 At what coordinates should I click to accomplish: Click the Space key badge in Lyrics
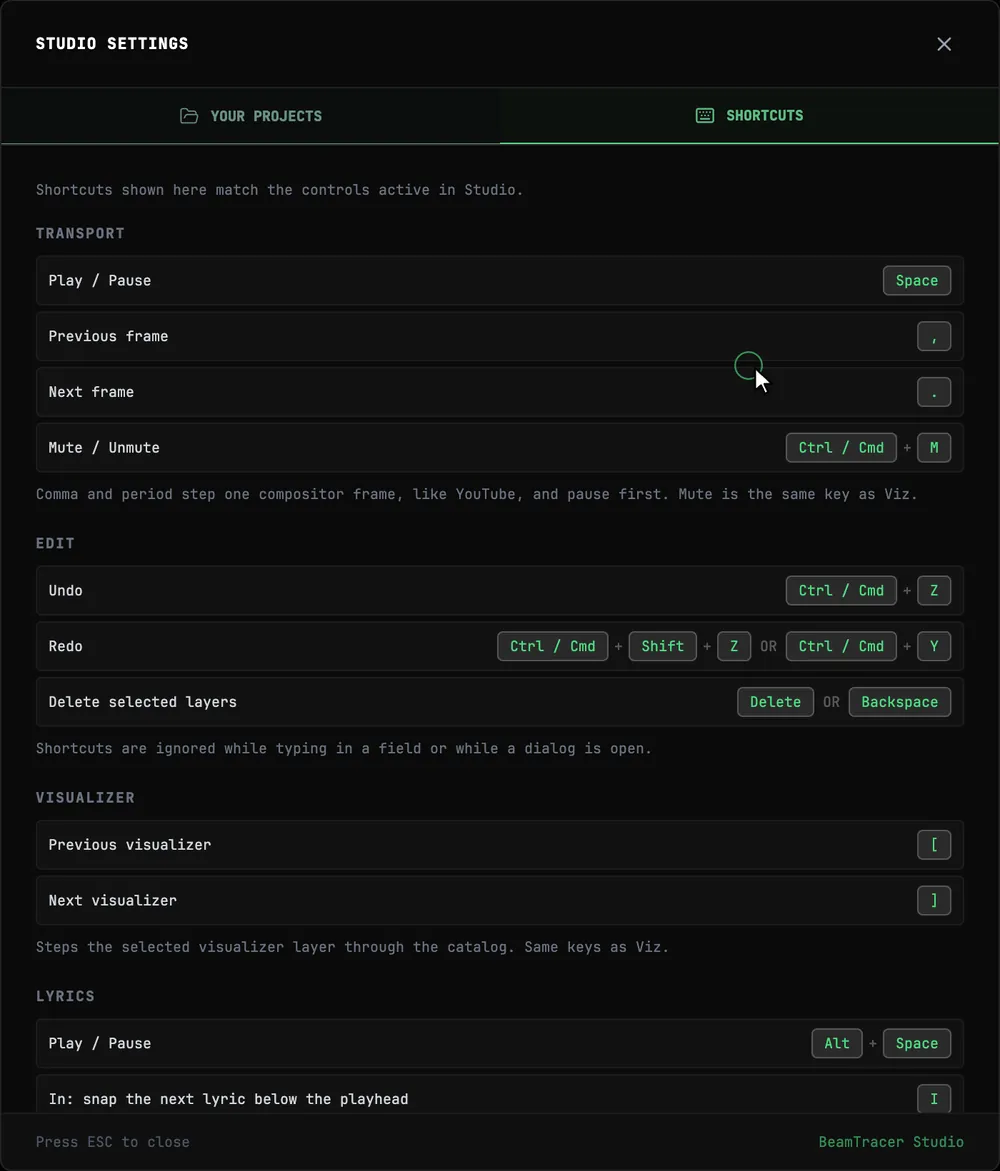point(916,1043)
